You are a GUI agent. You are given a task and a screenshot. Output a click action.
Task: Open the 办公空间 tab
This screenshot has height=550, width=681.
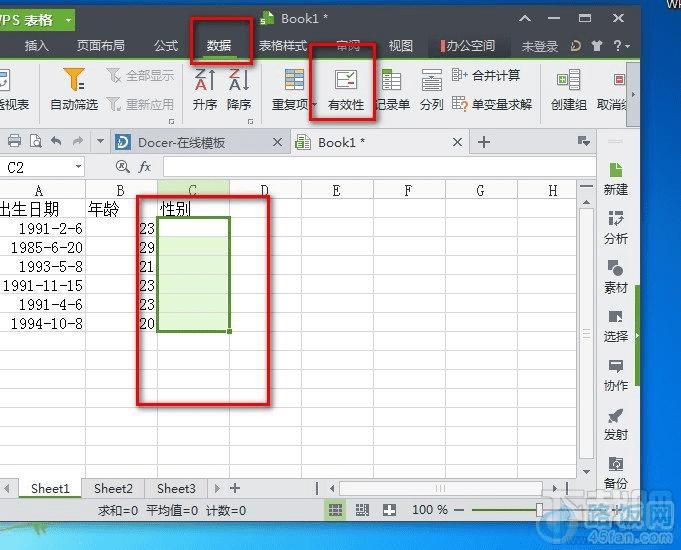coord(468,46)
